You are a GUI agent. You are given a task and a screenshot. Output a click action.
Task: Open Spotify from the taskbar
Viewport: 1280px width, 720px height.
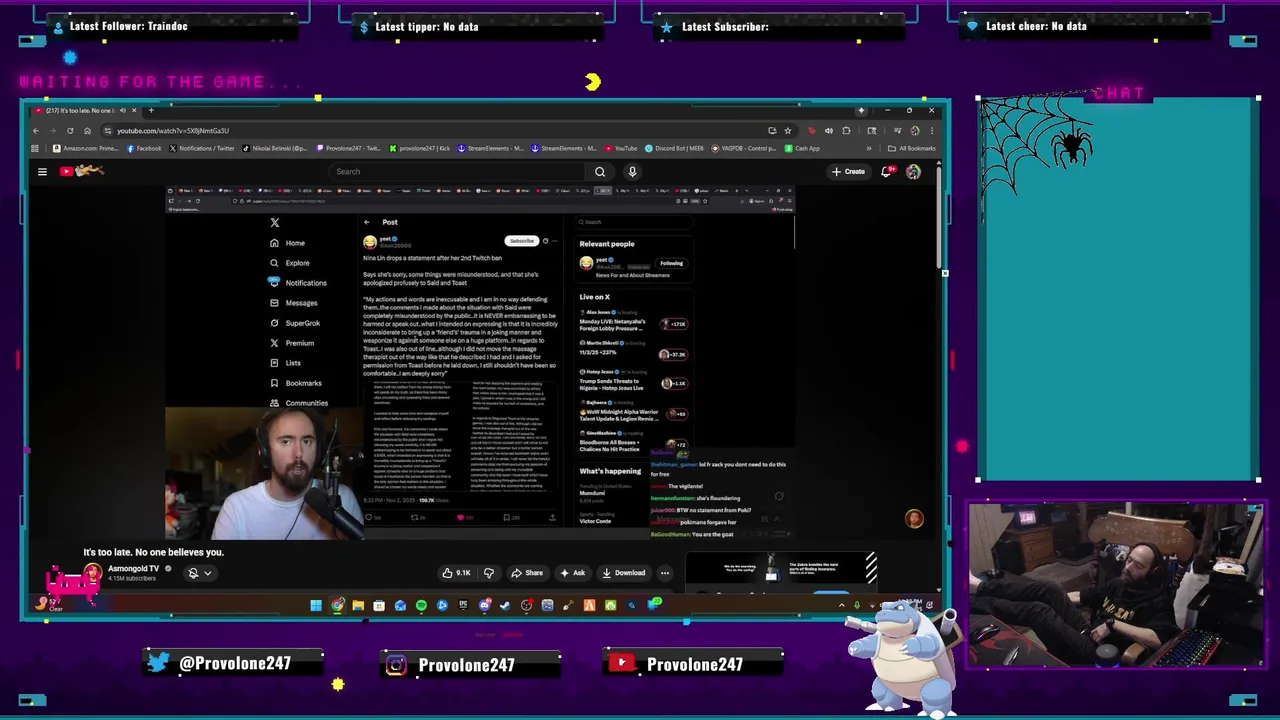point(421,604)
